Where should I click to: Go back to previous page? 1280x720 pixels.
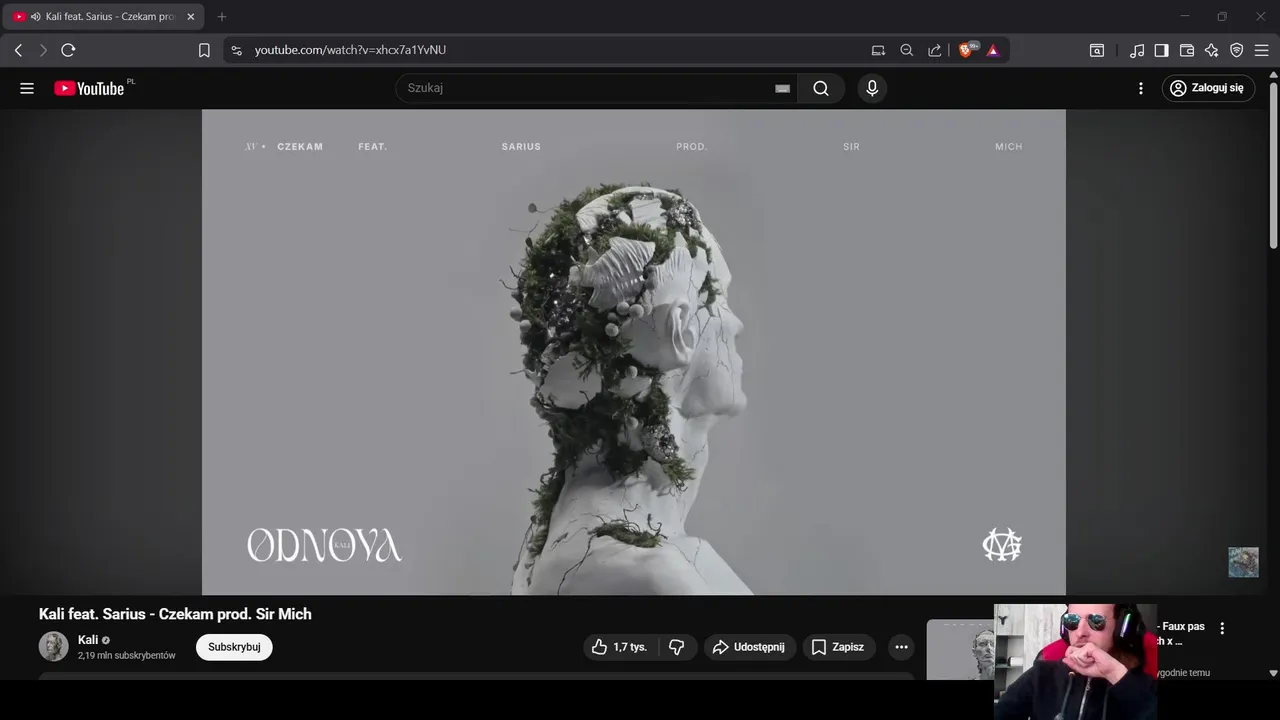pos(18,50)
